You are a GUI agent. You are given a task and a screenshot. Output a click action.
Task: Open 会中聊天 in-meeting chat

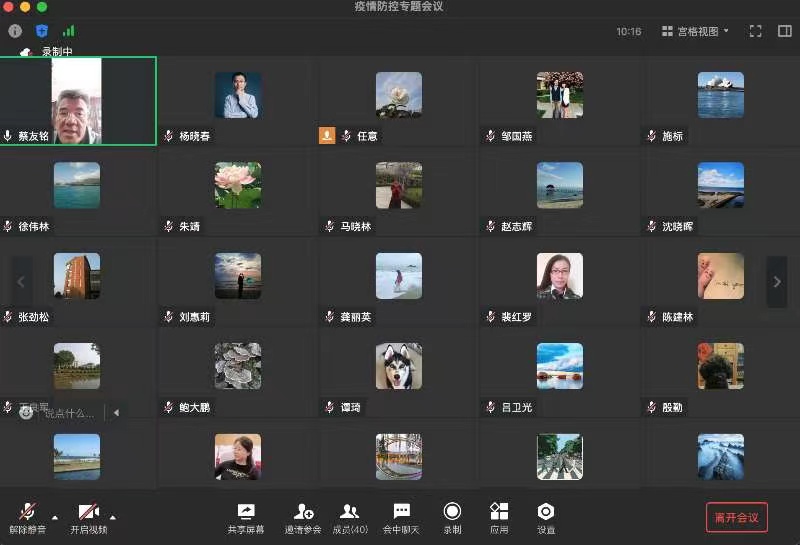[401, 518]
